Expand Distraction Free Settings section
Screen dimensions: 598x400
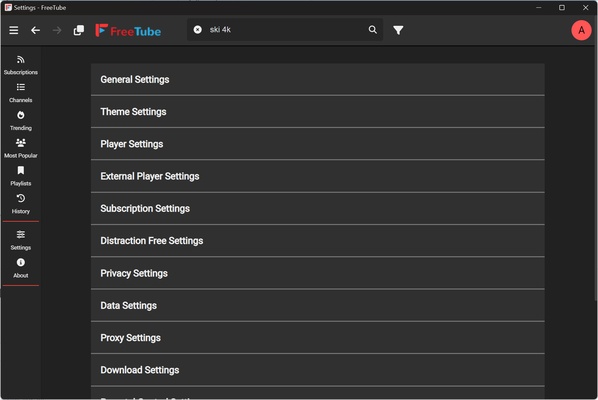(x=317, y=241)
